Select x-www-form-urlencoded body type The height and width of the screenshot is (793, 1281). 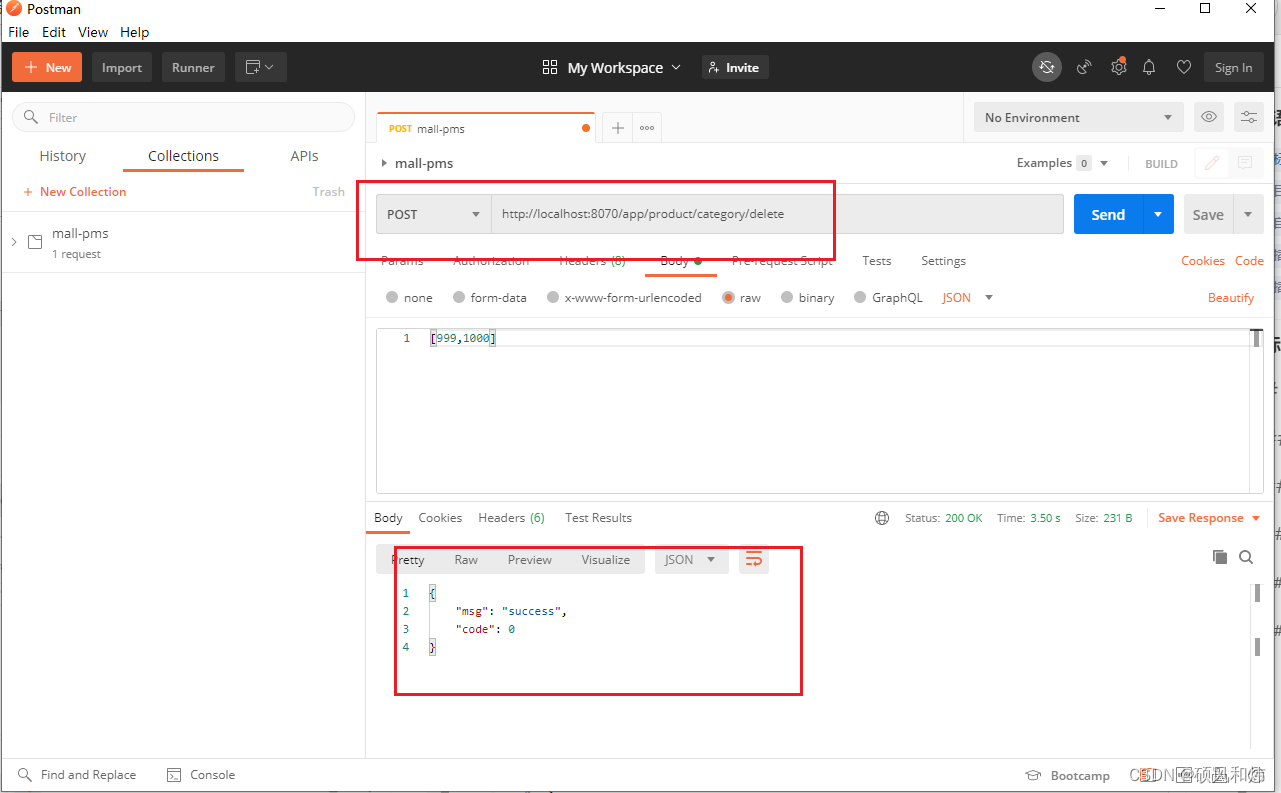point(624,297)
